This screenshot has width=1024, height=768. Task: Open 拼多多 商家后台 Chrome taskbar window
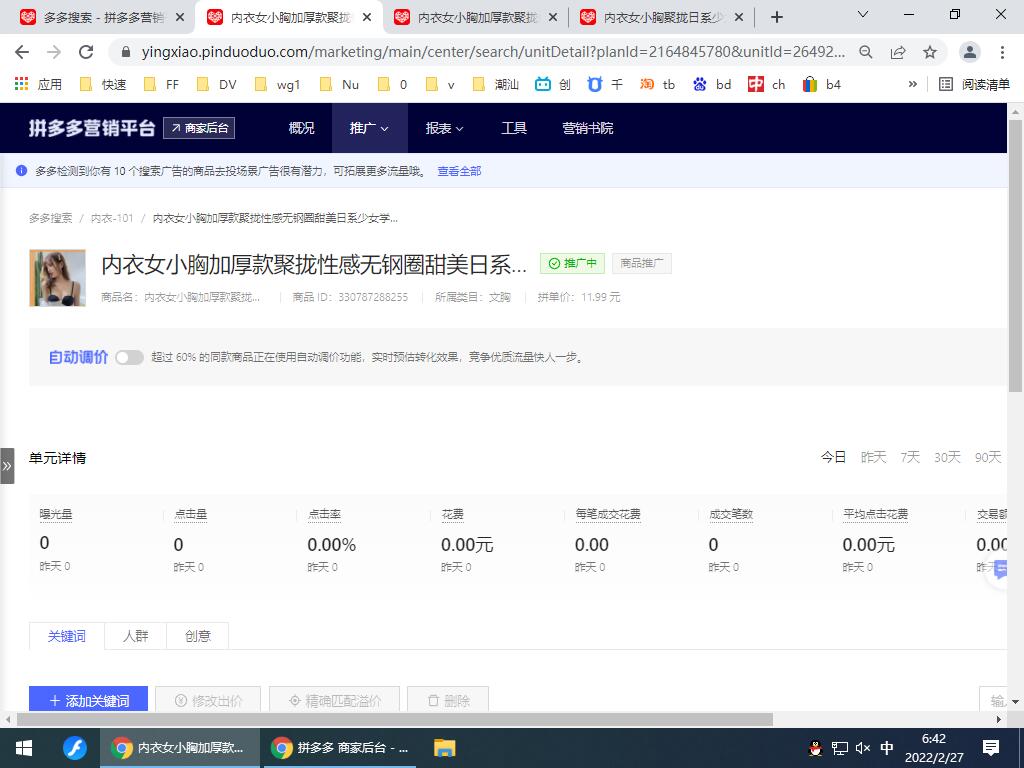coord(338,748)
